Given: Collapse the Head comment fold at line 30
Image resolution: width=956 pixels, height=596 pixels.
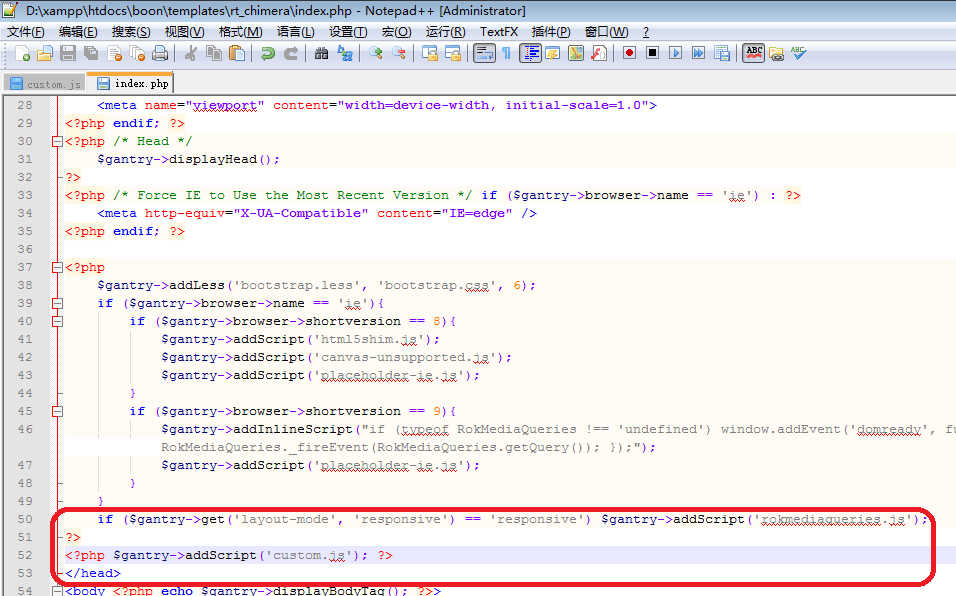Looking at the screenshot, I should [x=57, y=141].
